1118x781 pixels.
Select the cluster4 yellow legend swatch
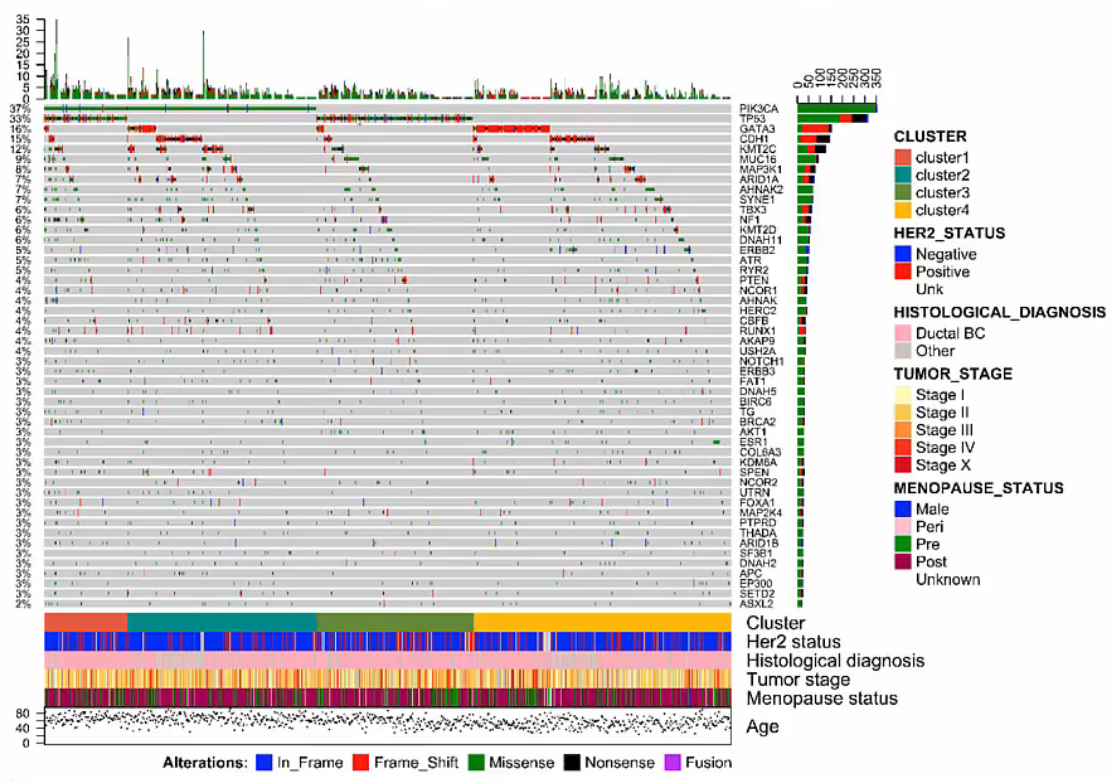point(902,210)
